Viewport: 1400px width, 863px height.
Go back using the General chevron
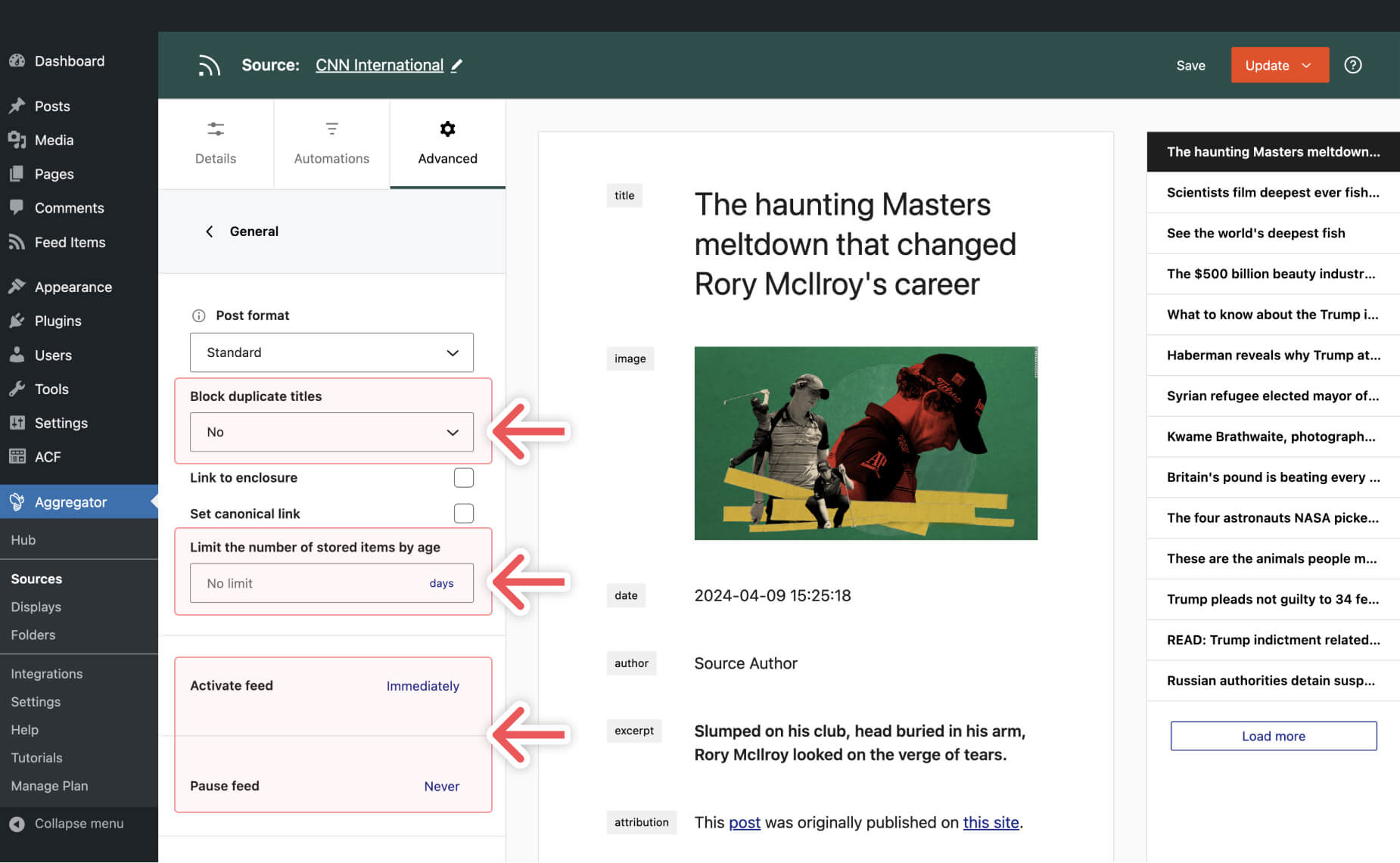[210, 231]
